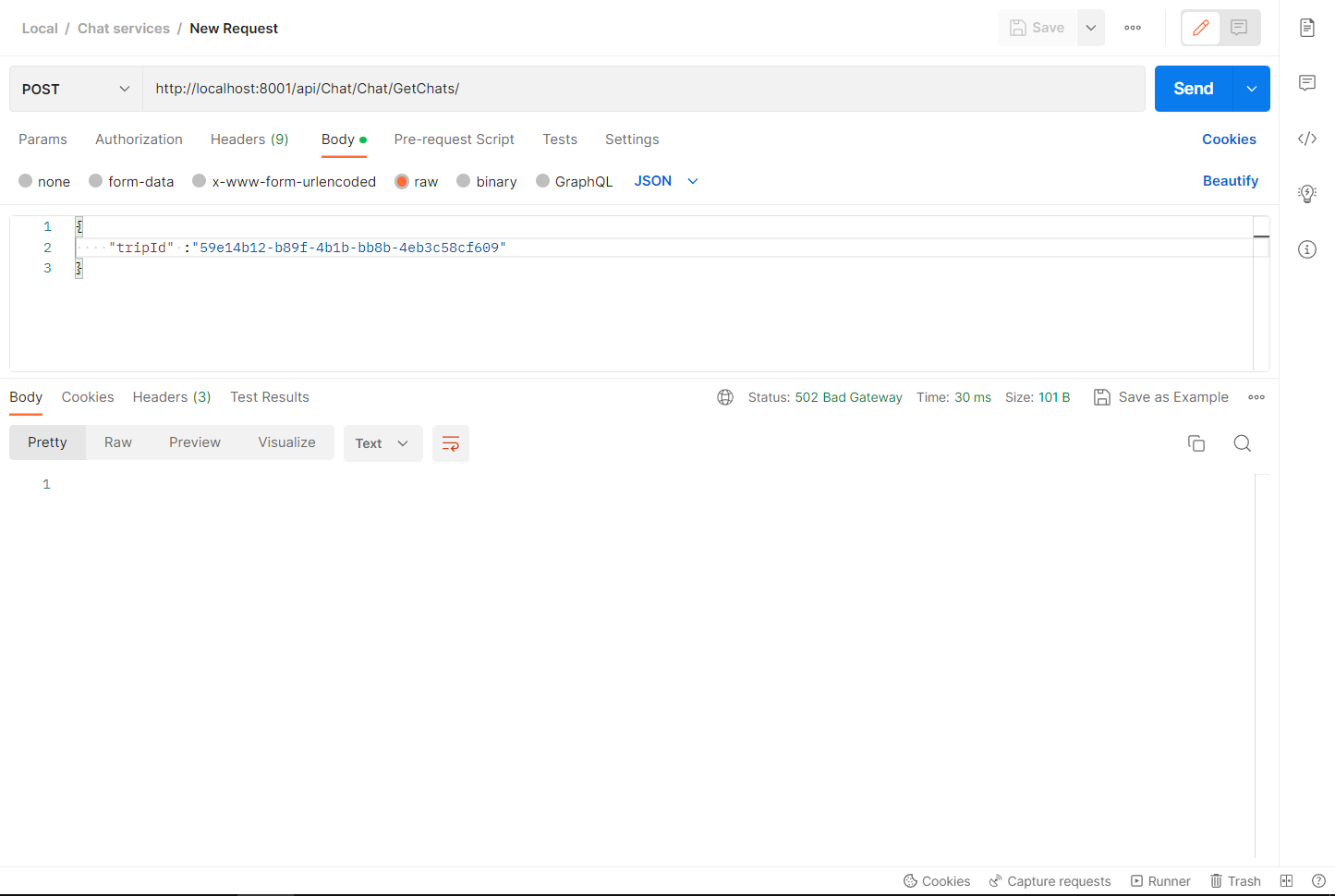Click inside the request URL field
The height and width of the screenshot is (896, 1335).
point(554,88)
